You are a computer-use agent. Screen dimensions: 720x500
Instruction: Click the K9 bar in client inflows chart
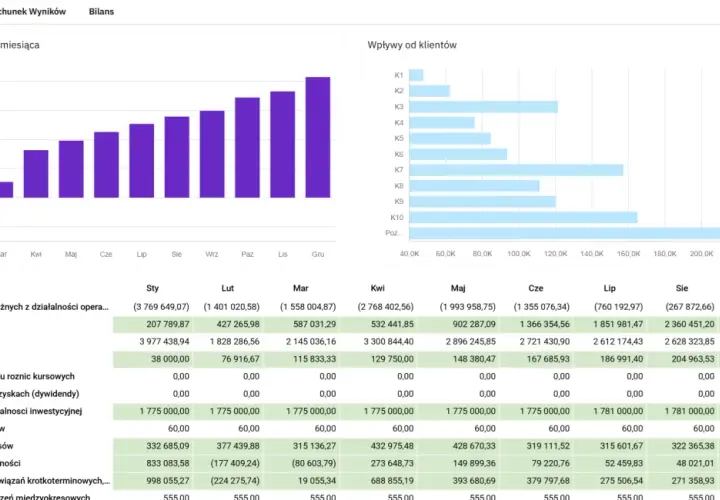click(483, 202)
